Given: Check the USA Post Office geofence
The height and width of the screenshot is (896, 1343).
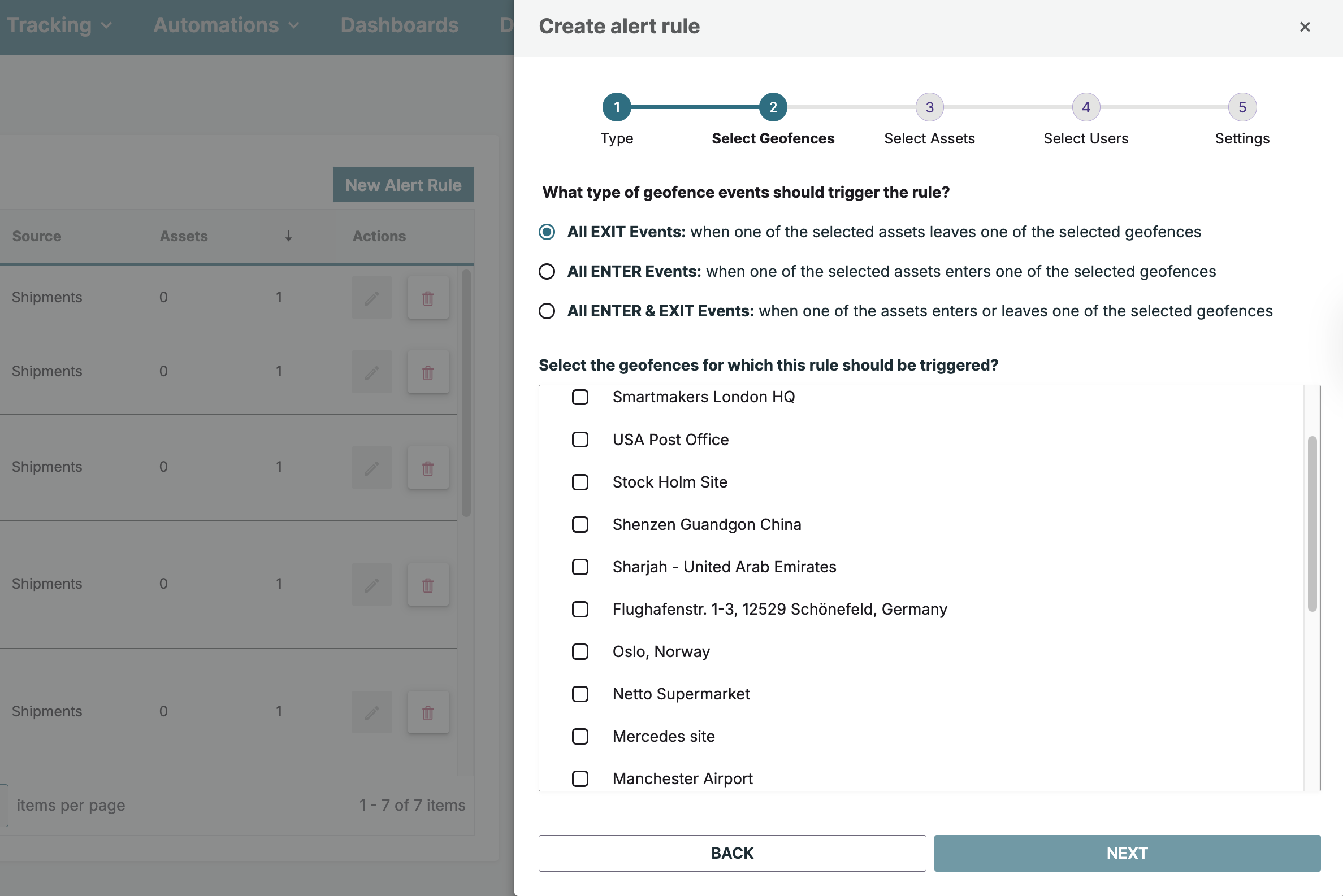Looking at the screenshot, I should (580, 440).
